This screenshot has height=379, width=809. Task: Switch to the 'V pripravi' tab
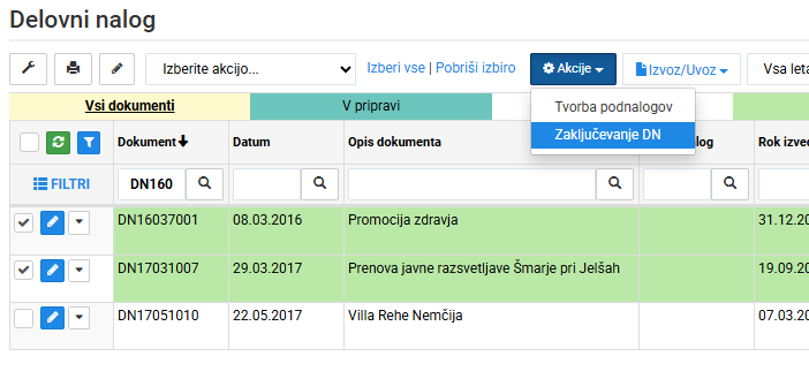[371, 106]
